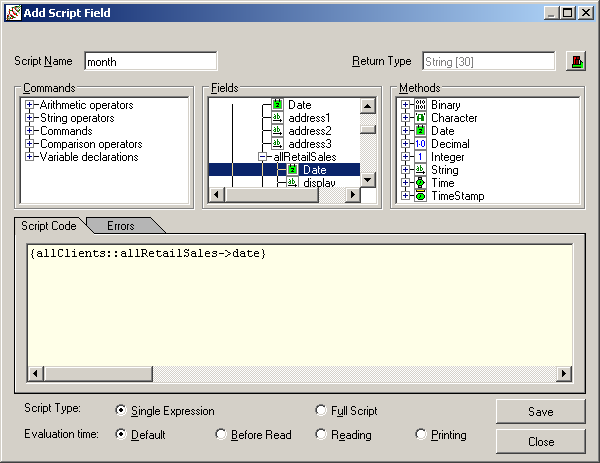This screenshot has height=463, width=600.
Task: Click the Date method type icon
Action: [x=420, y=131]
